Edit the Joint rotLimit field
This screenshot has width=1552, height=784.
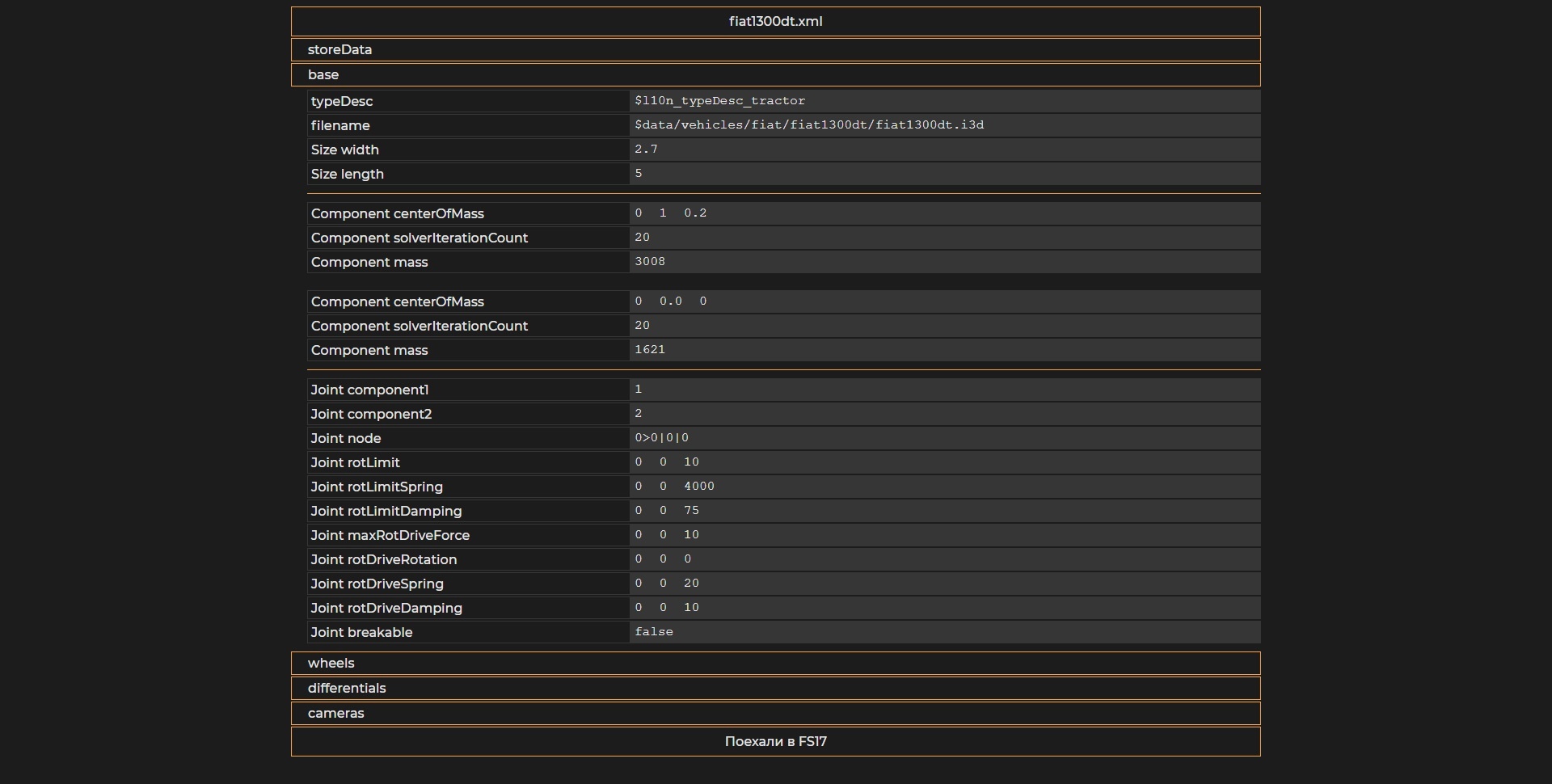click(945, 462)
